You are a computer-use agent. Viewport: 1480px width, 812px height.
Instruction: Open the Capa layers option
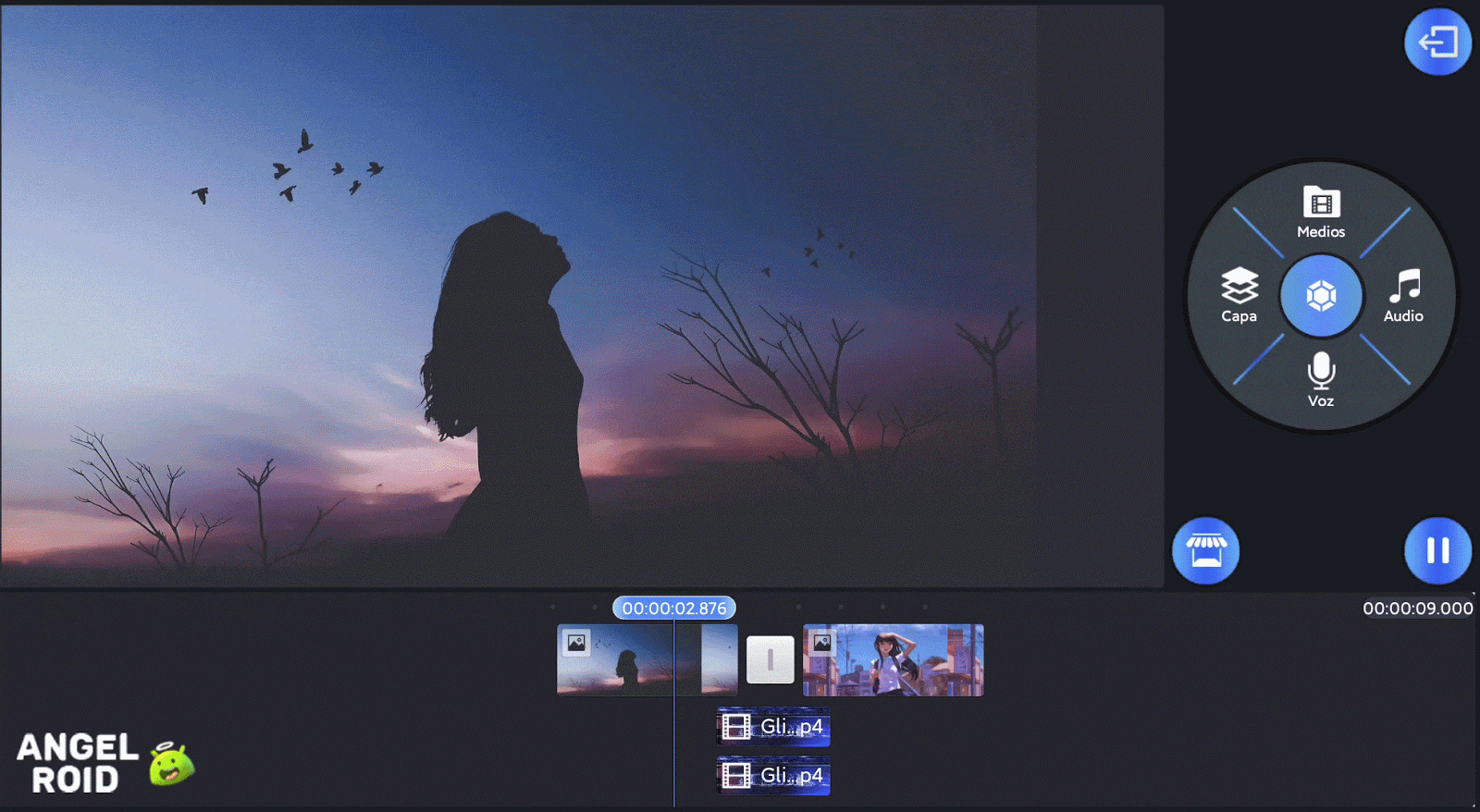[1239, 296]
